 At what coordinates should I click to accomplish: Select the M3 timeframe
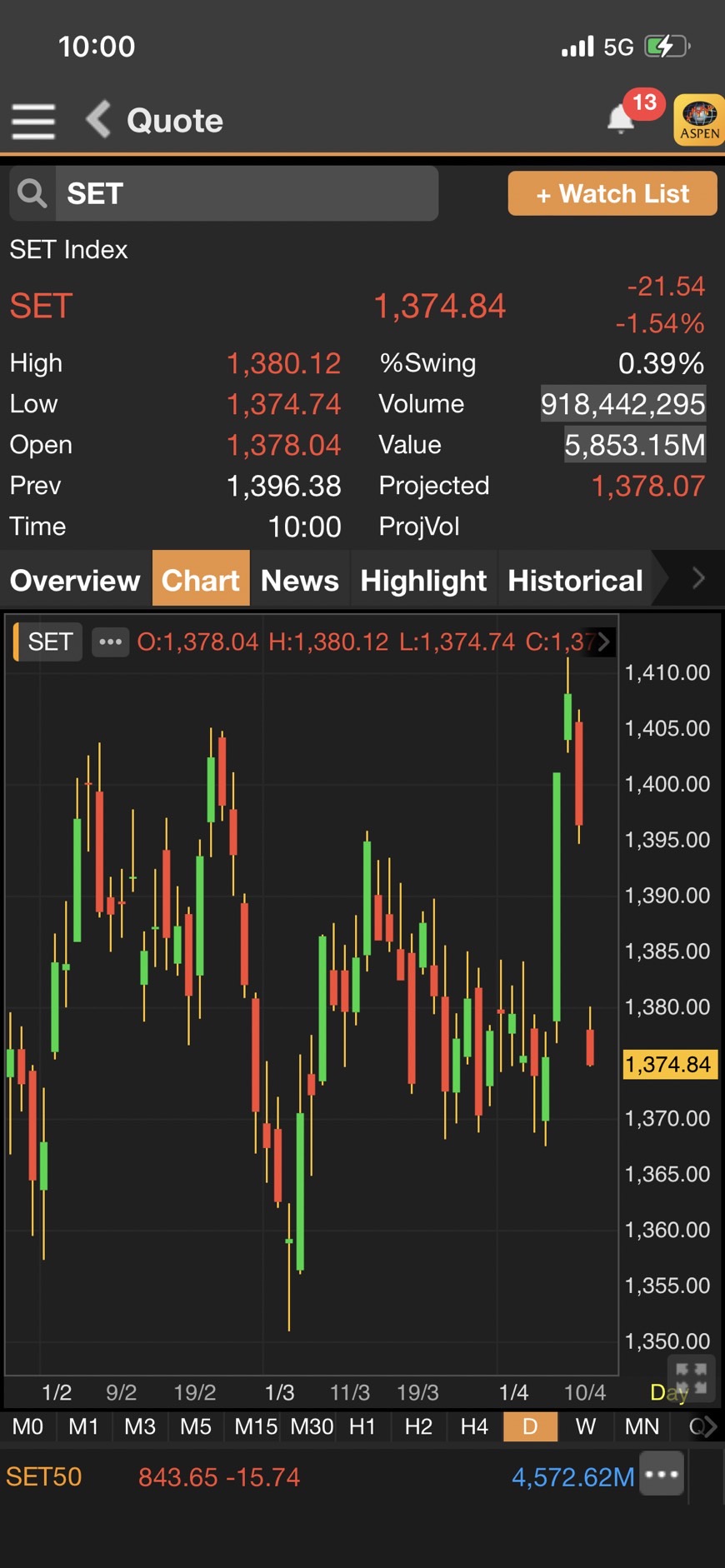pyautogui.click(x=140, y=1426)
